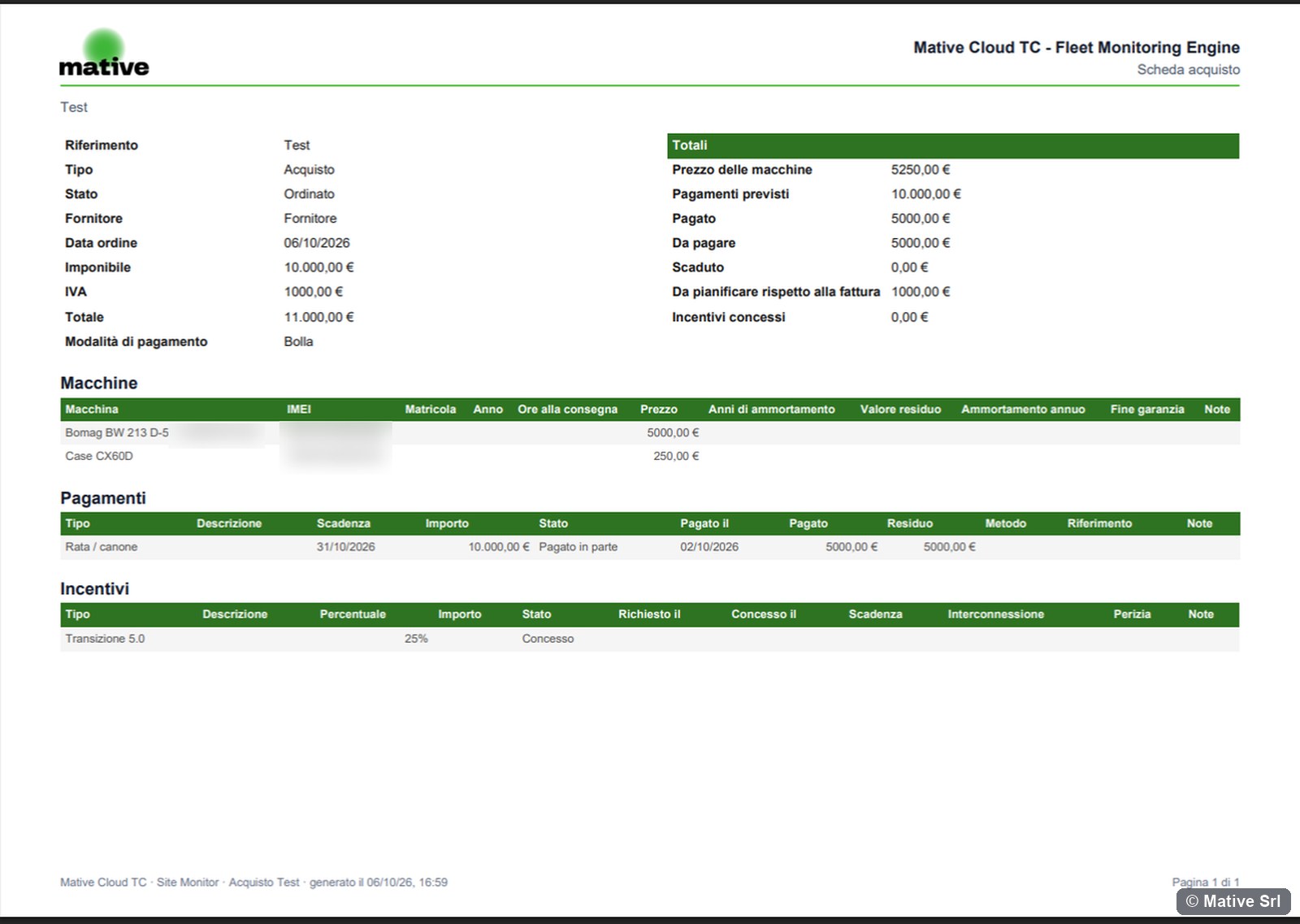Select the Stato value 'Ordinato'

(309, 194)
